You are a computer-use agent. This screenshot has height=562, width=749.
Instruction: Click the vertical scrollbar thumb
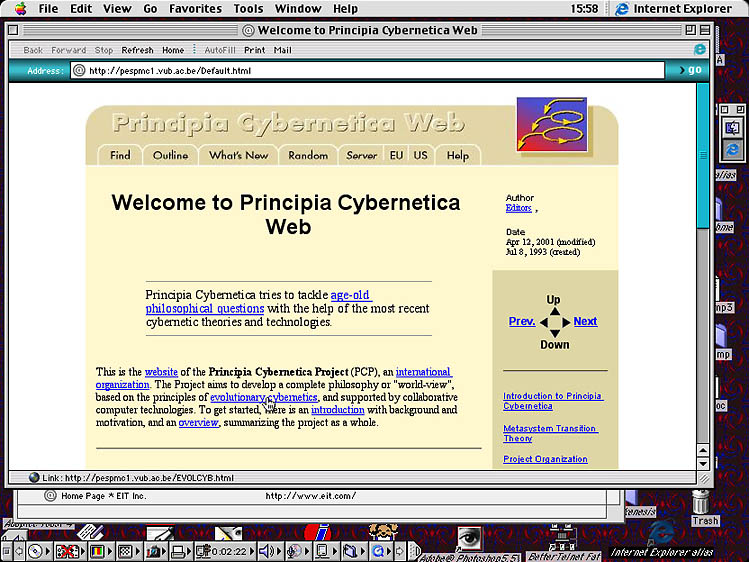pyautogui.click(x=703, y=156)
